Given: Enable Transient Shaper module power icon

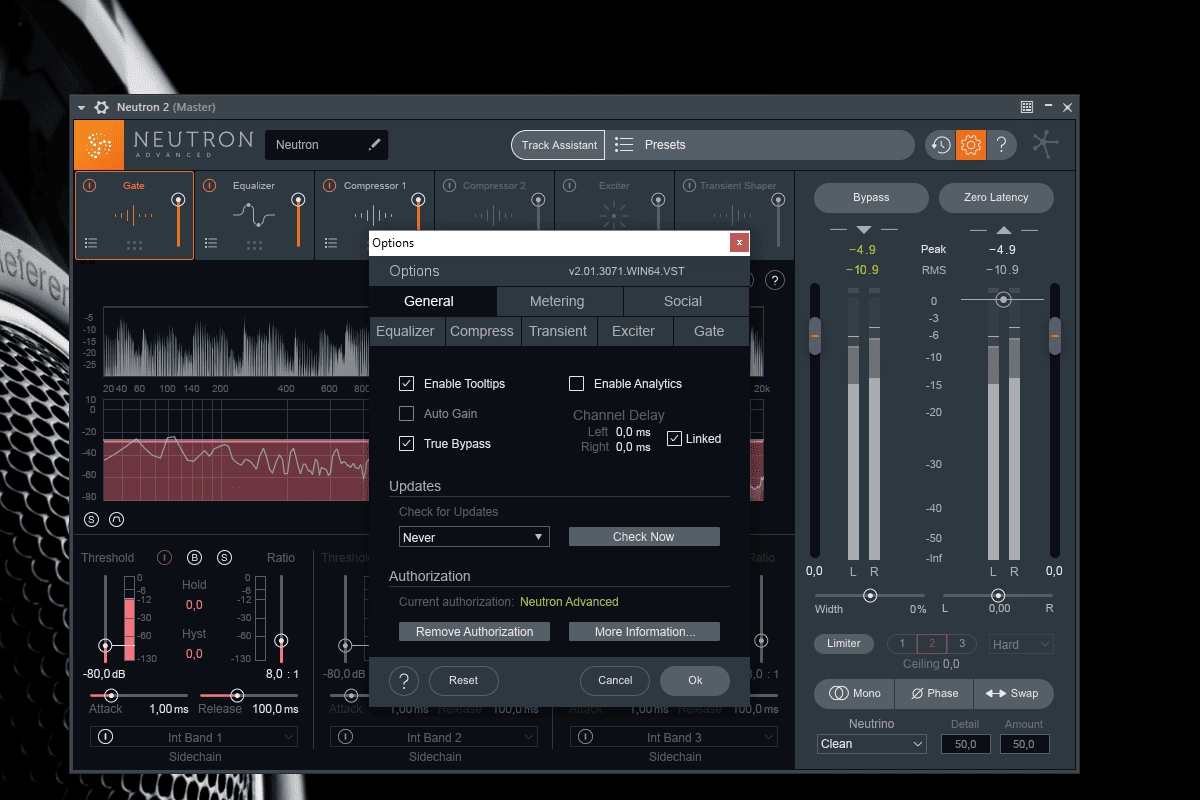Looking at the screenshot, I should pos(689,186).
